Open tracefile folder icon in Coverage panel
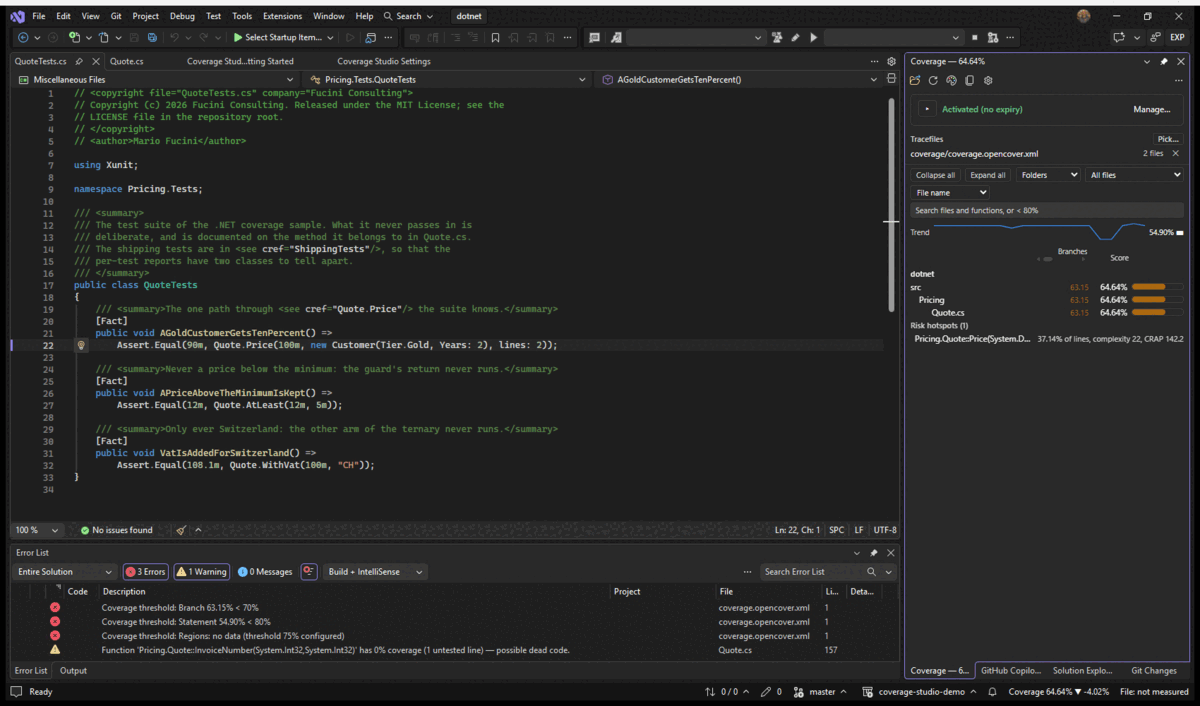This screenshot has width=1200, height=706. 915,81
